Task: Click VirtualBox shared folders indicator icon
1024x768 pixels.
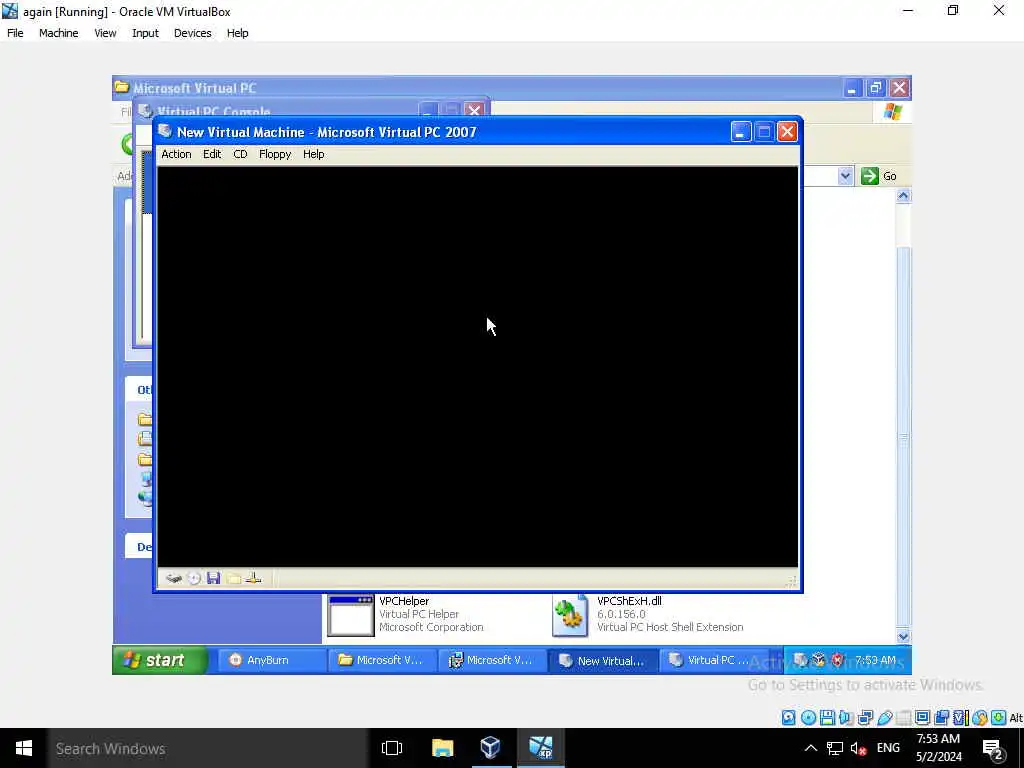Action: [x=903, y=718]
